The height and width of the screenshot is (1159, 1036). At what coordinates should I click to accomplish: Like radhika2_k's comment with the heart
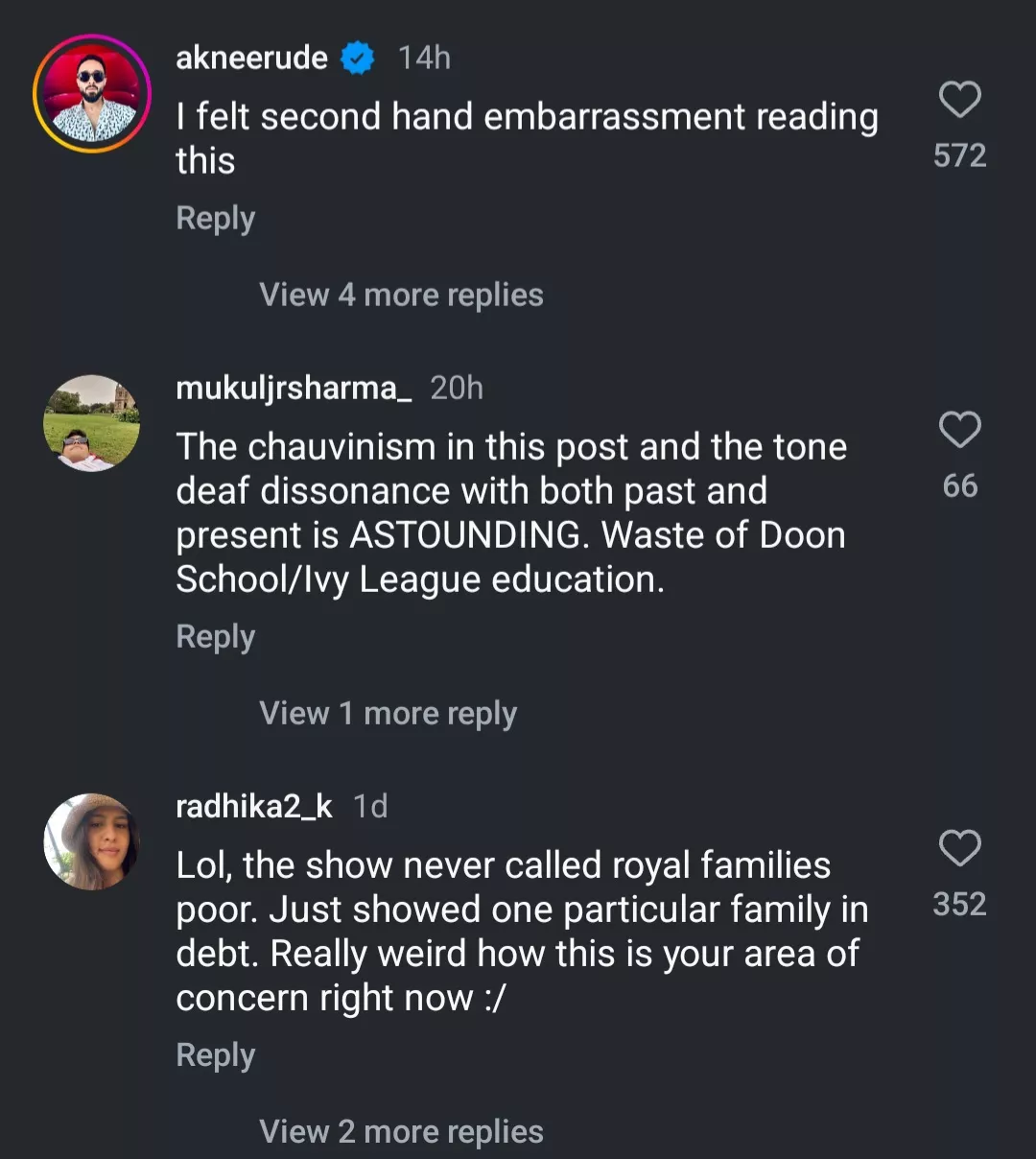click(x=959, y=848)
